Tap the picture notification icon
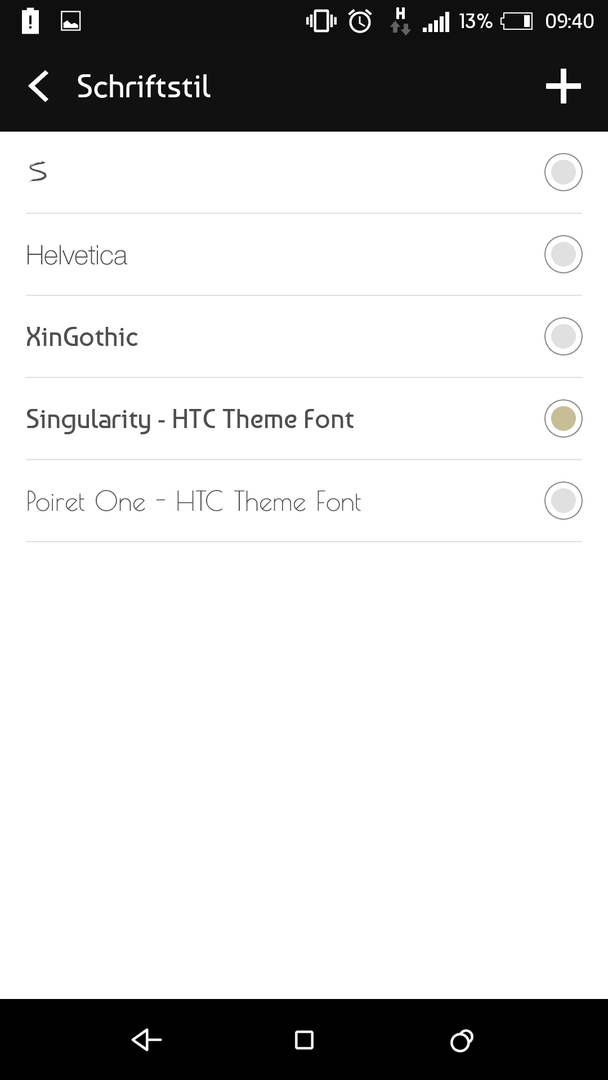This screenshot has width=608, height=1080. (71, 21)
